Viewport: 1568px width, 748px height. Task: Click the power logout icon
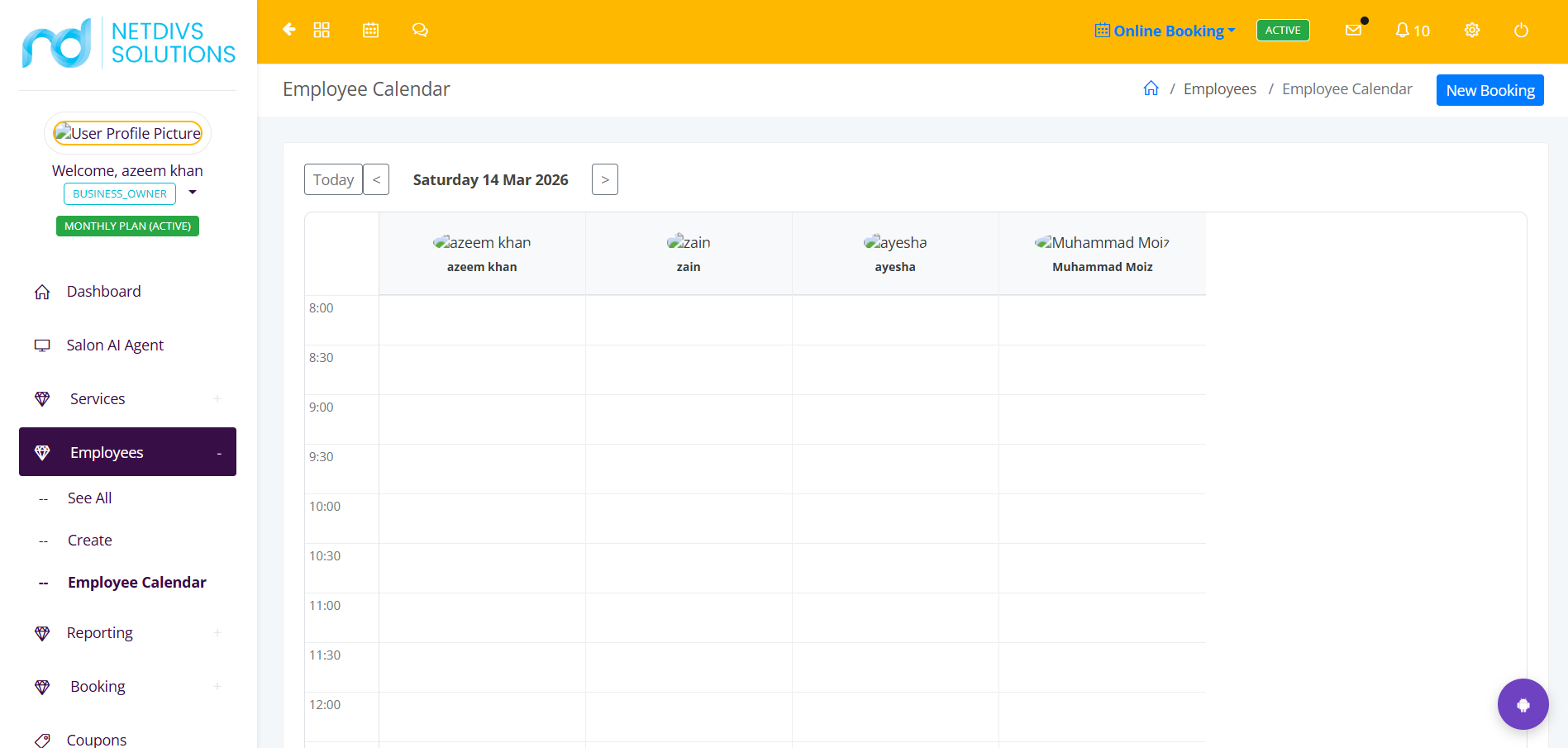click(1521, 31)
